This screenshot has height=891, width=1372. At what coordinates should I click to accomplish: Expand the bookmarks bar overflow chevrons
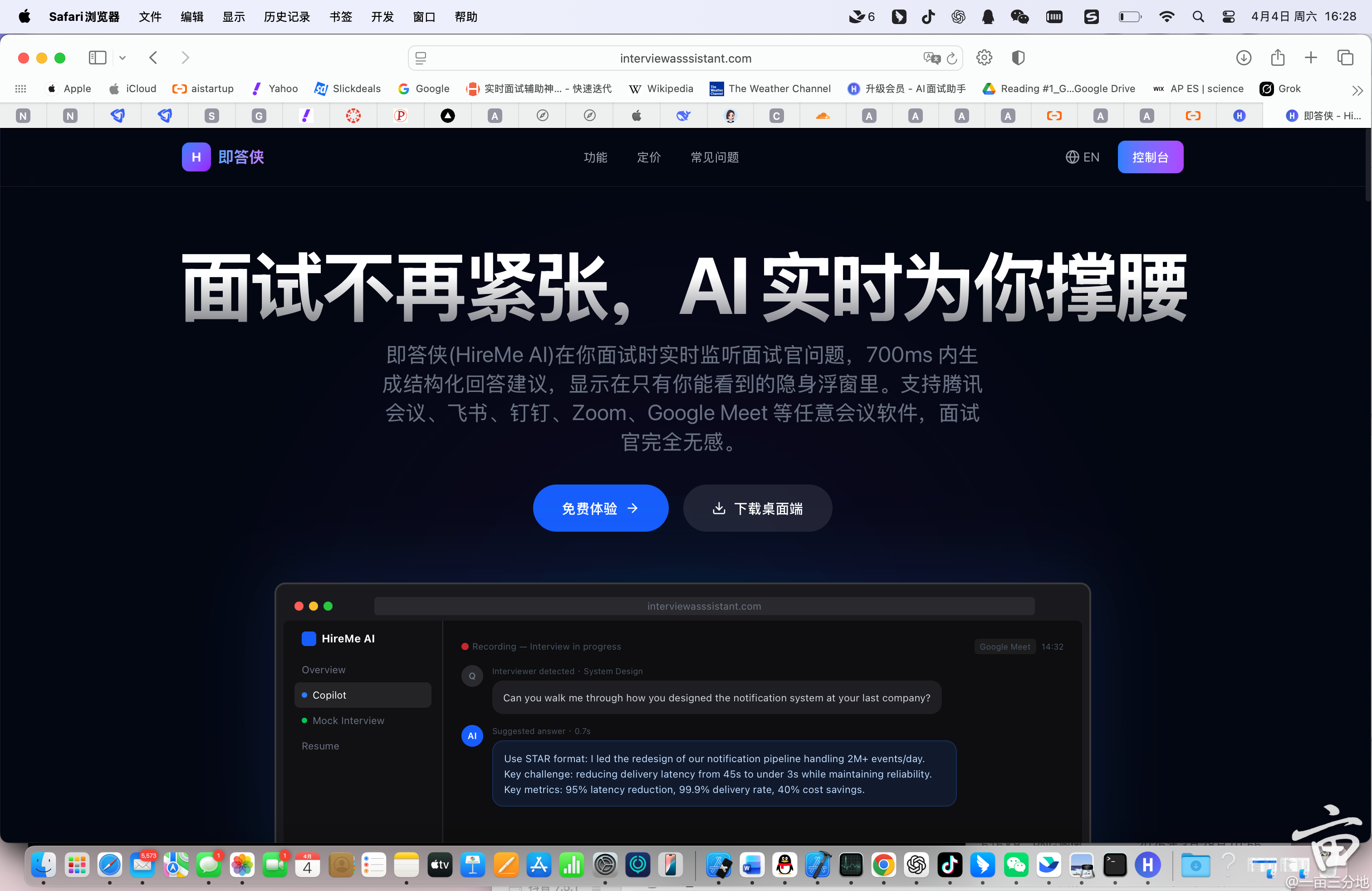coord(1357,90)
